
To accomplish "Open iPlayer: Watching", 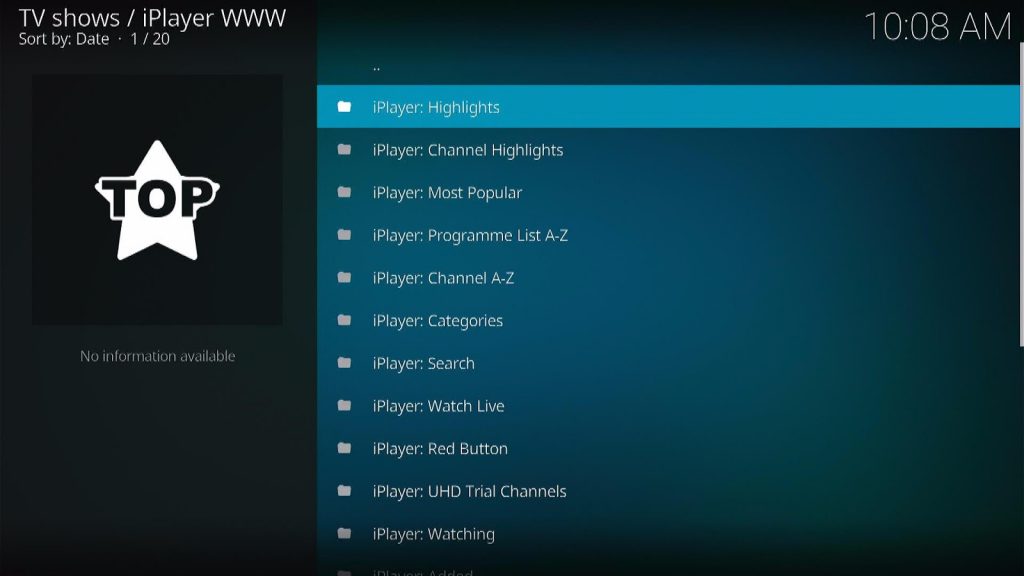I will coord(668,534).
